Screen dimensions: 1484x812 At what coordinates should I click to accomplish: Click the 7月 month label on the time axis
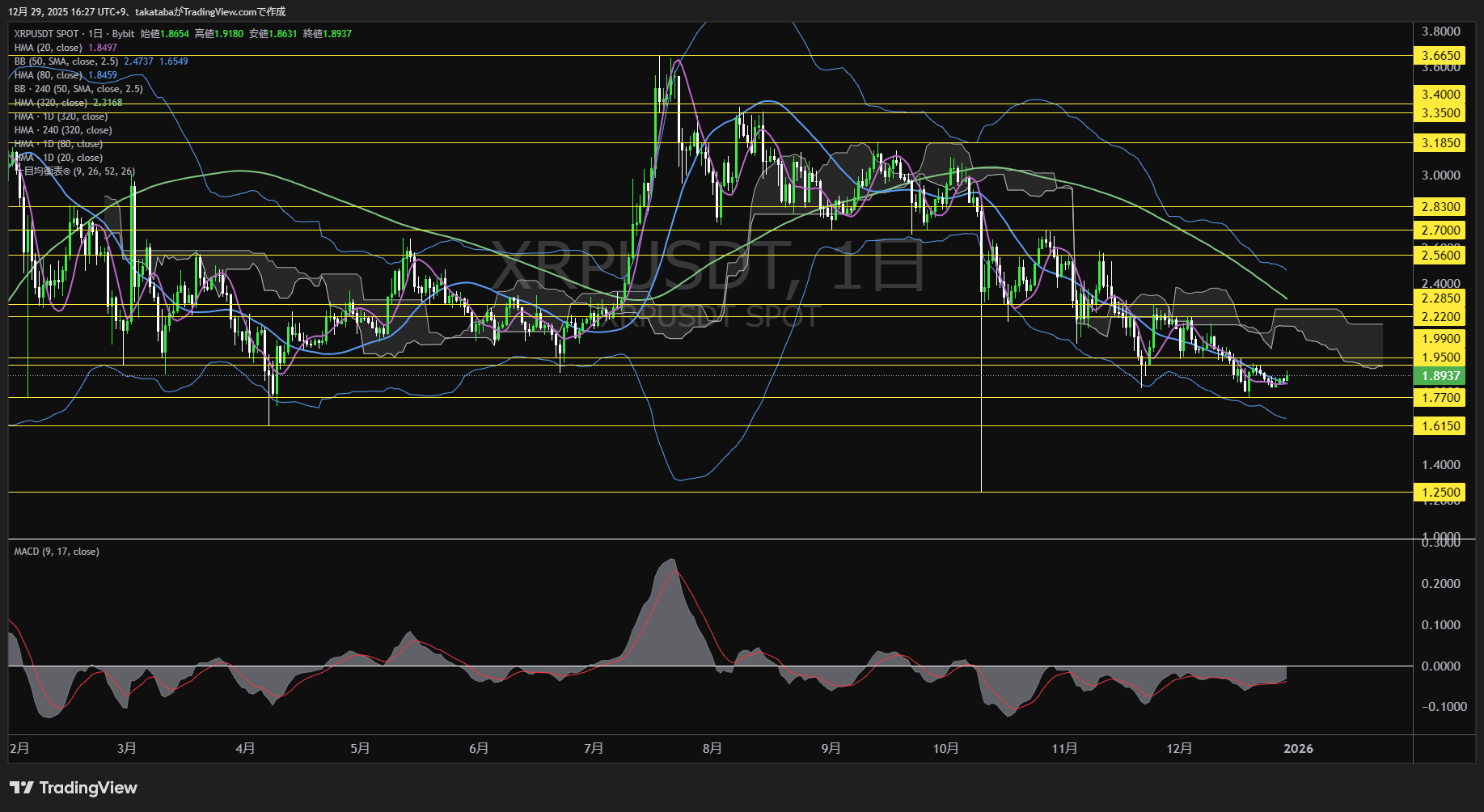[594, 748]
